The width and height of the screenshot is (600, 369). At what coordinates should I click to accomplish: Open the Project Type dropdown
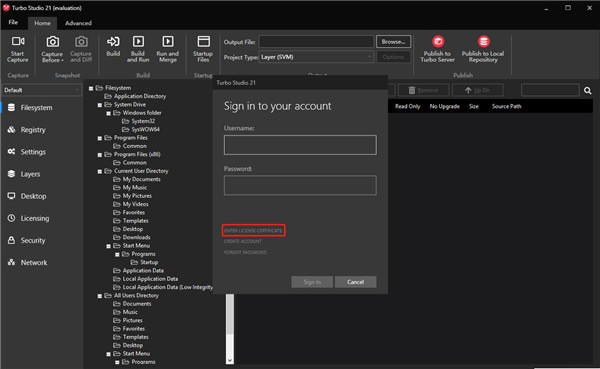coord(316,57)
